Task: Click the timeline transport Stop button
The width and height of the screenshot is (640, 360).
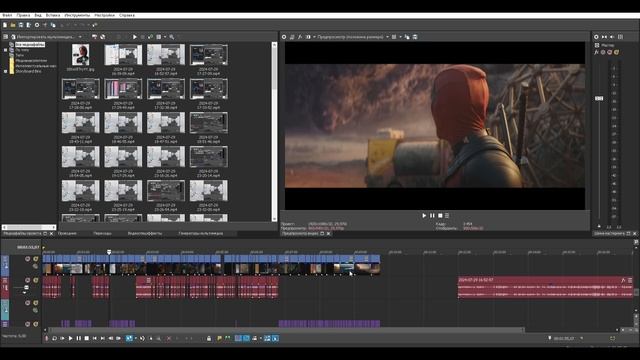Action: 87,338
